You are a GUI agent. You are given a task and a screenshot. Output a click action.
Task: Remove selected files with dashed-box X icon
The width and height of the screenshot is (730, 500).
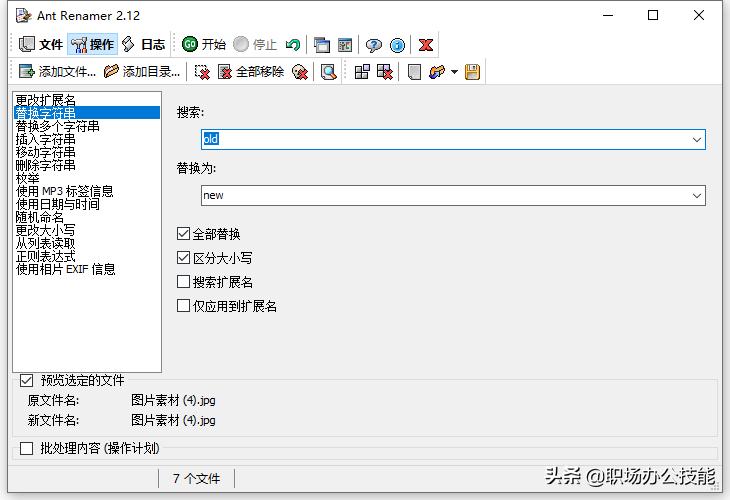pyautogui.click(x=202, y=72)
